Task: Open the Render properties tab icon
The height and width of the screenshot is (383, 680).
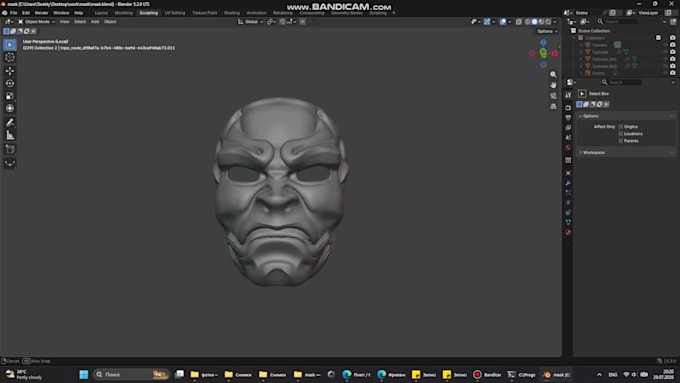Action: tap(568, 108)
